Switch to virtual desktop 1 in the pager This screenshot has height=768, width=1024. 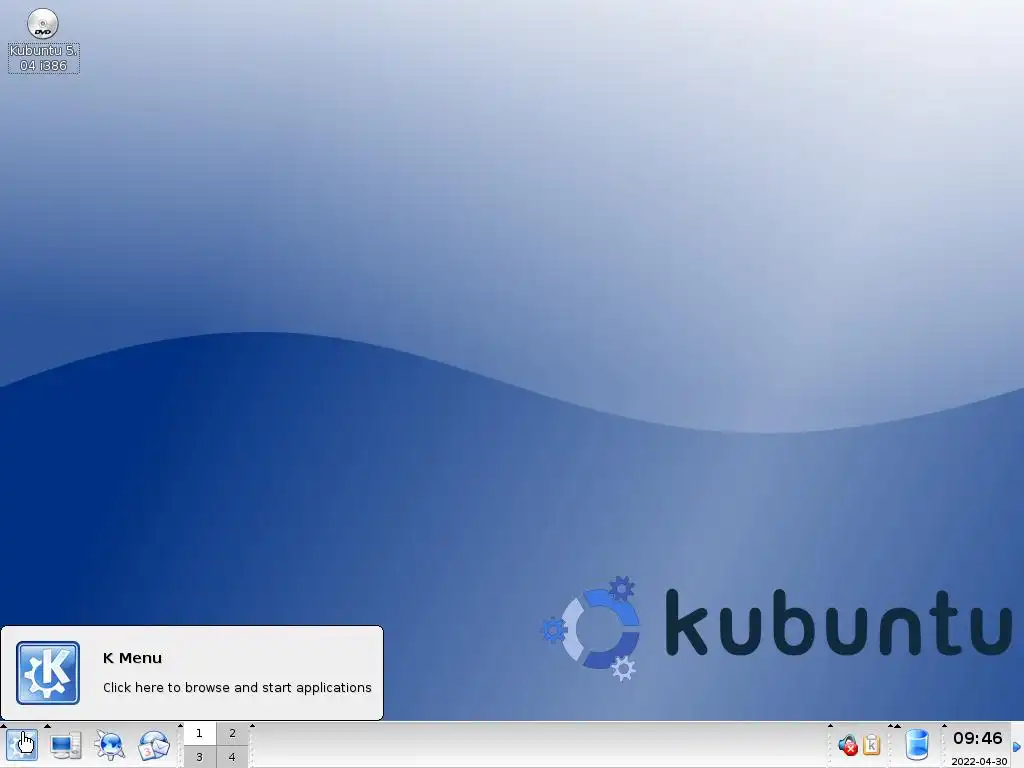point(199,733)
